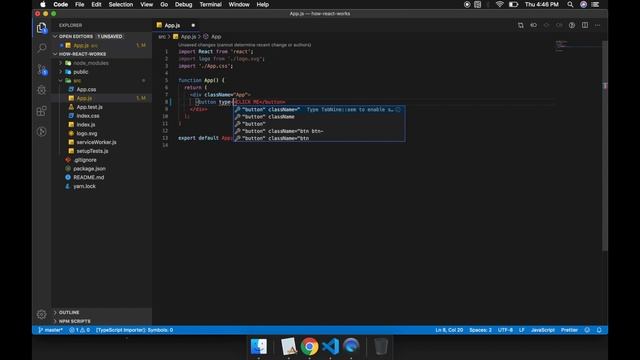Open README.md in the file tree
Image resolution: width=640 pixels, height=360 pixels.
pyautogui.click(x=88, y=178)
